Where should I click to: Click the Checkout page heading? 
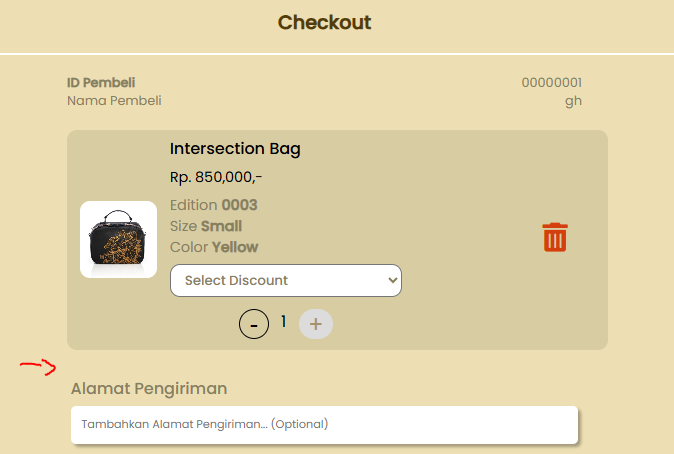pyautogui.click(x=325, y=22)
